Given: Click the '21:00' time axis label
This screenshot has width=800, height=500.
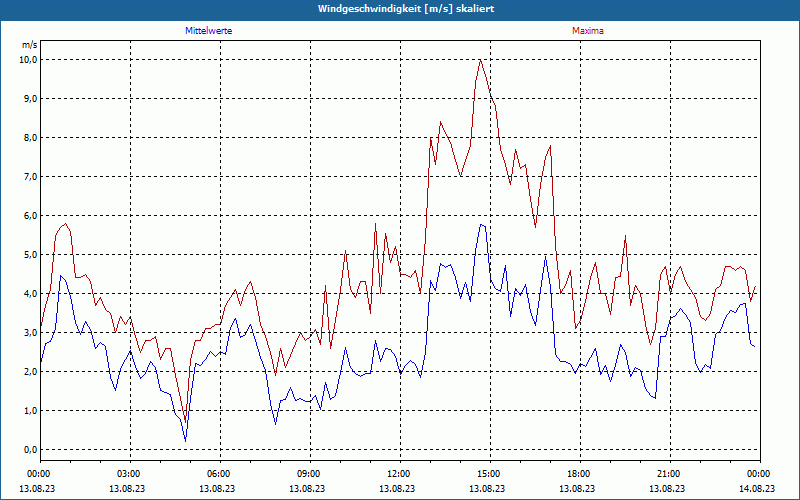Looking at the screenshot, I should coord(668,474).
